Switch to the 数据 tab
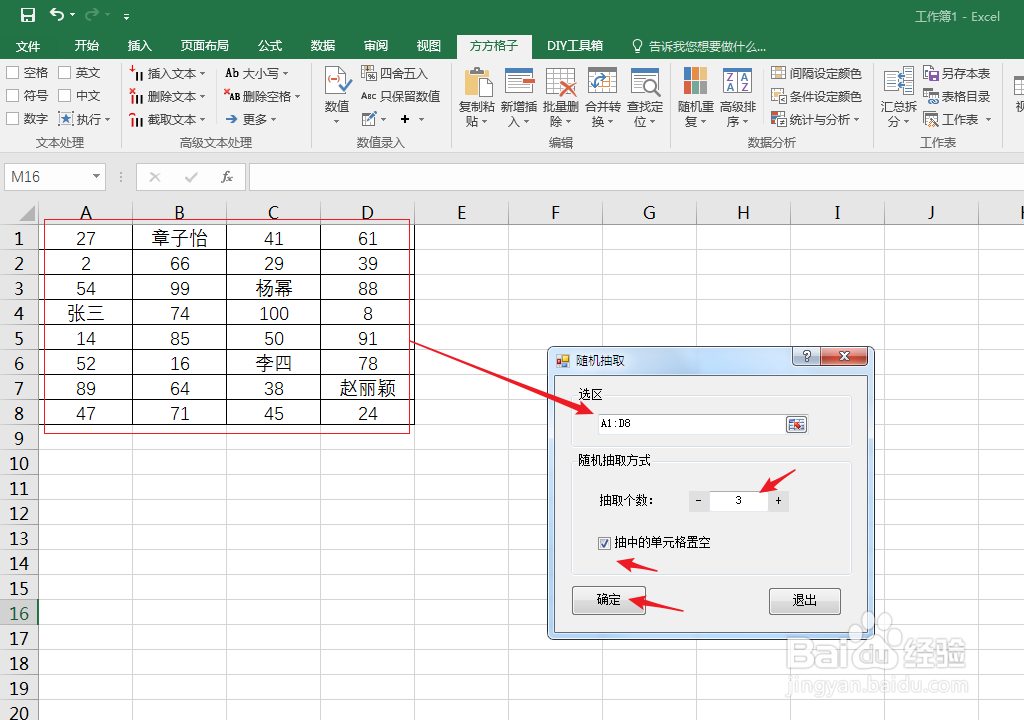This screenshot has height=720, width=1024. pos(323,46)
